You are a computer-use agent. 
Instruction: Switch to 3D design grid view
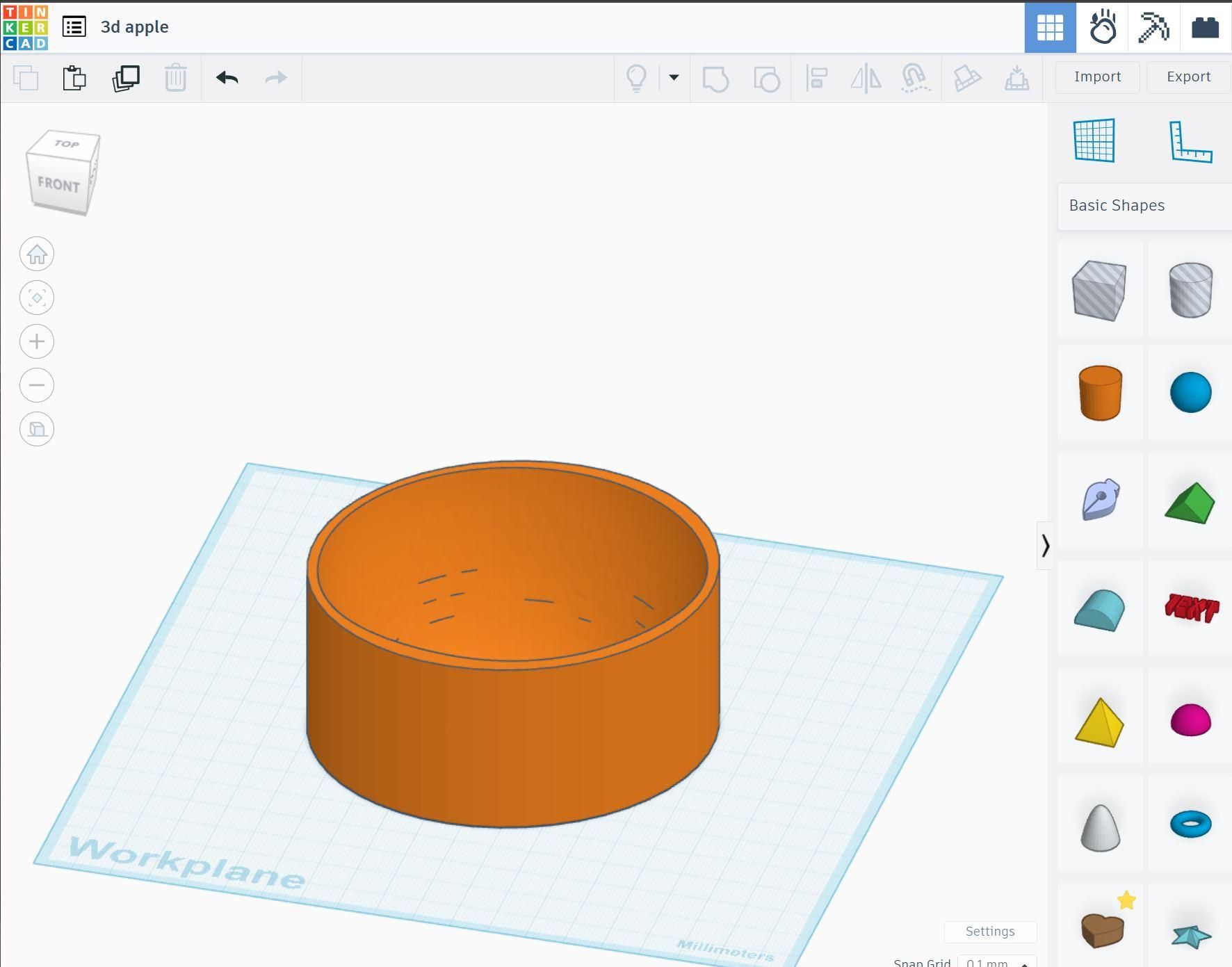1050,28
